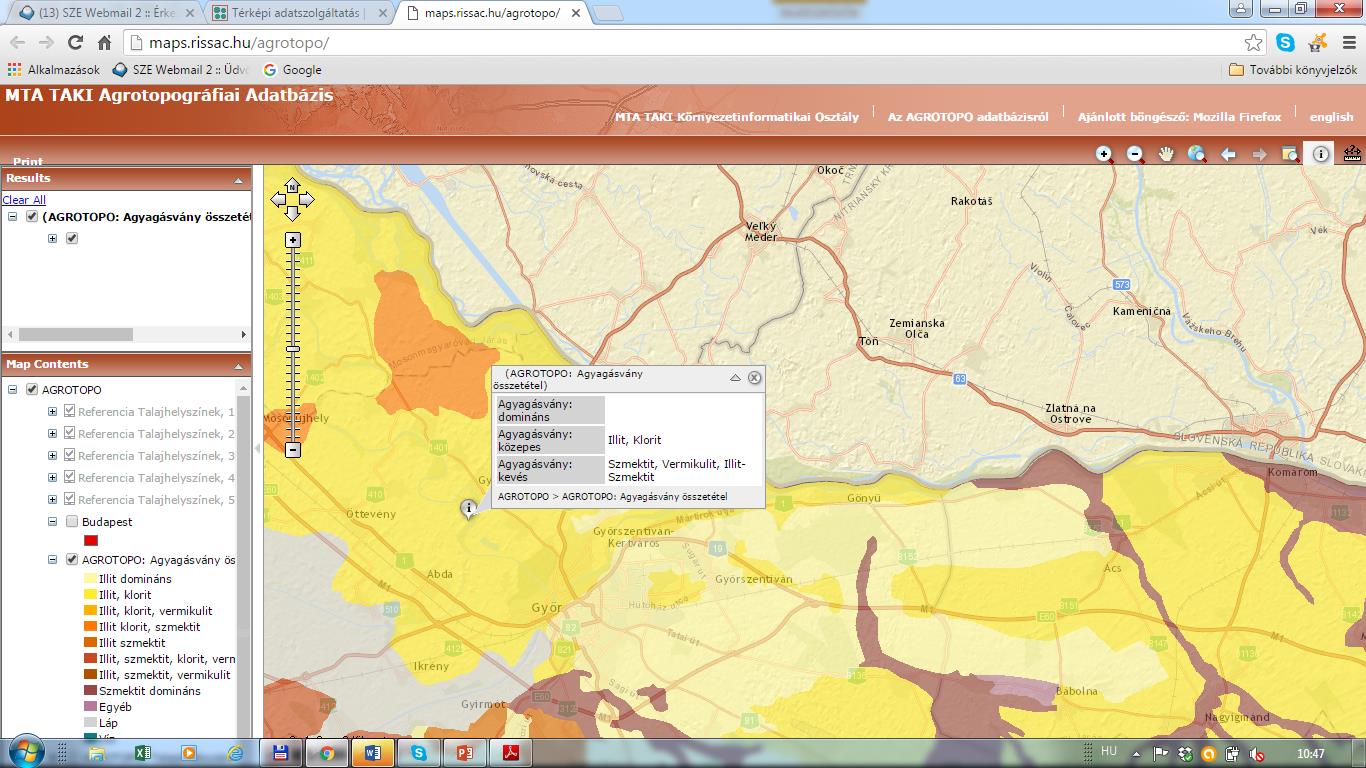Toggle Referencia Talajhelyszínek, 1 checkbox

[70, 411]
